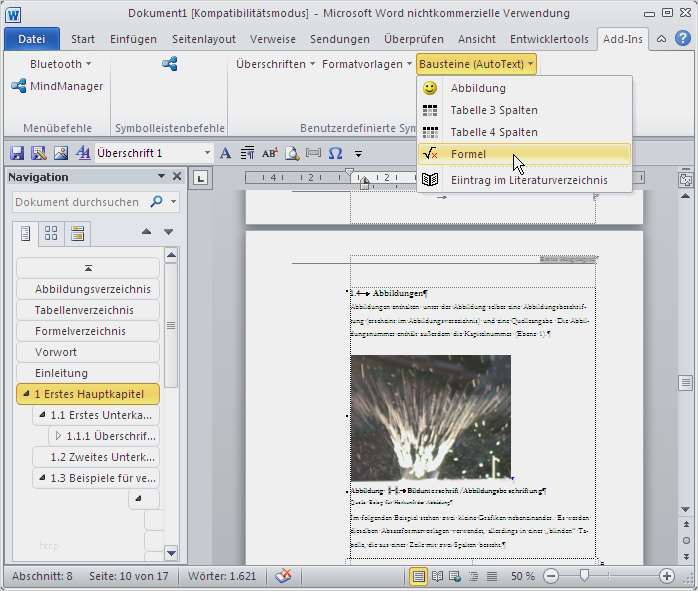Open the Überschriften dropdown
698x591 pixels.
(x=275, y=64)
